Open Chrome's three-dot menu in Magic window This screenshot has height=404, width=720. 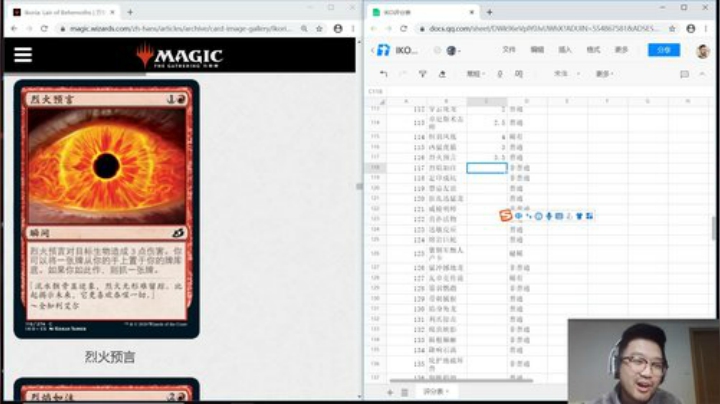click(x=353, y=28)
